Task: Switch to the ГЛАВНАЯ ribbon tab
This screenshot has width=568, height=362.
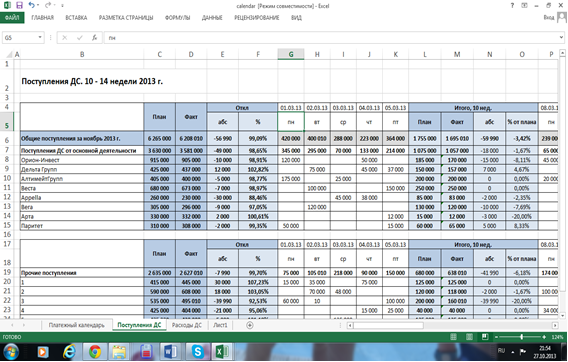Action: [42, 18]
